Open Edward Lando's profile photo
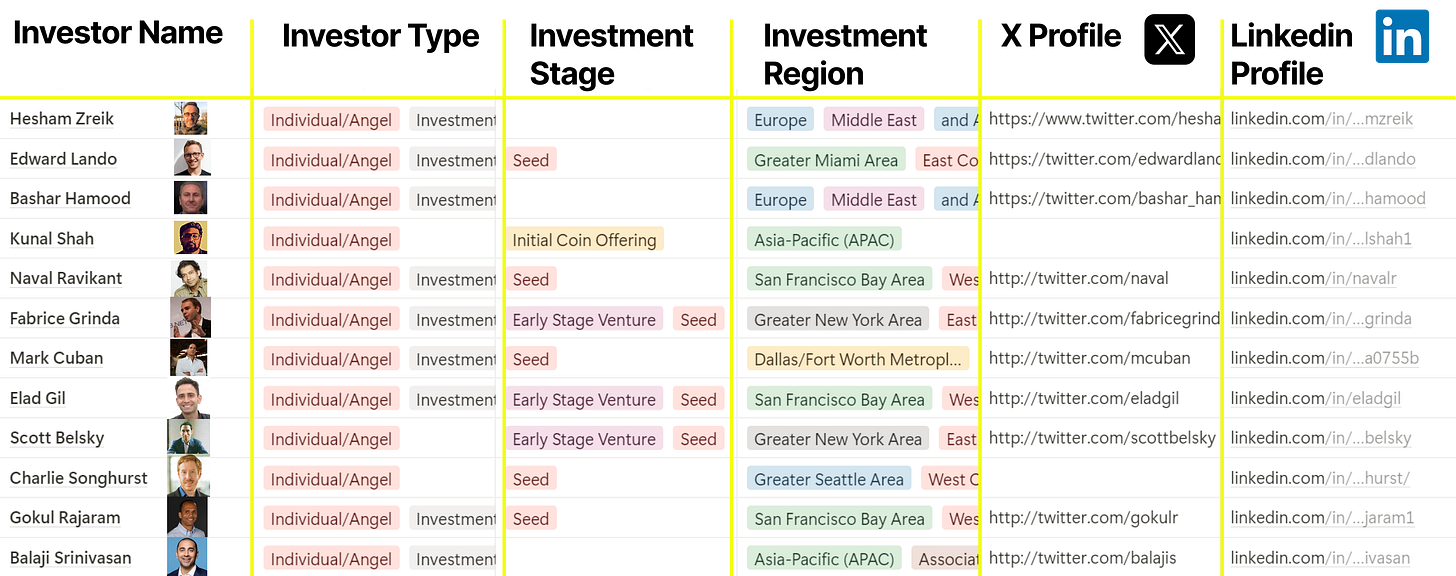1456x576 pixels. (191, 158)
